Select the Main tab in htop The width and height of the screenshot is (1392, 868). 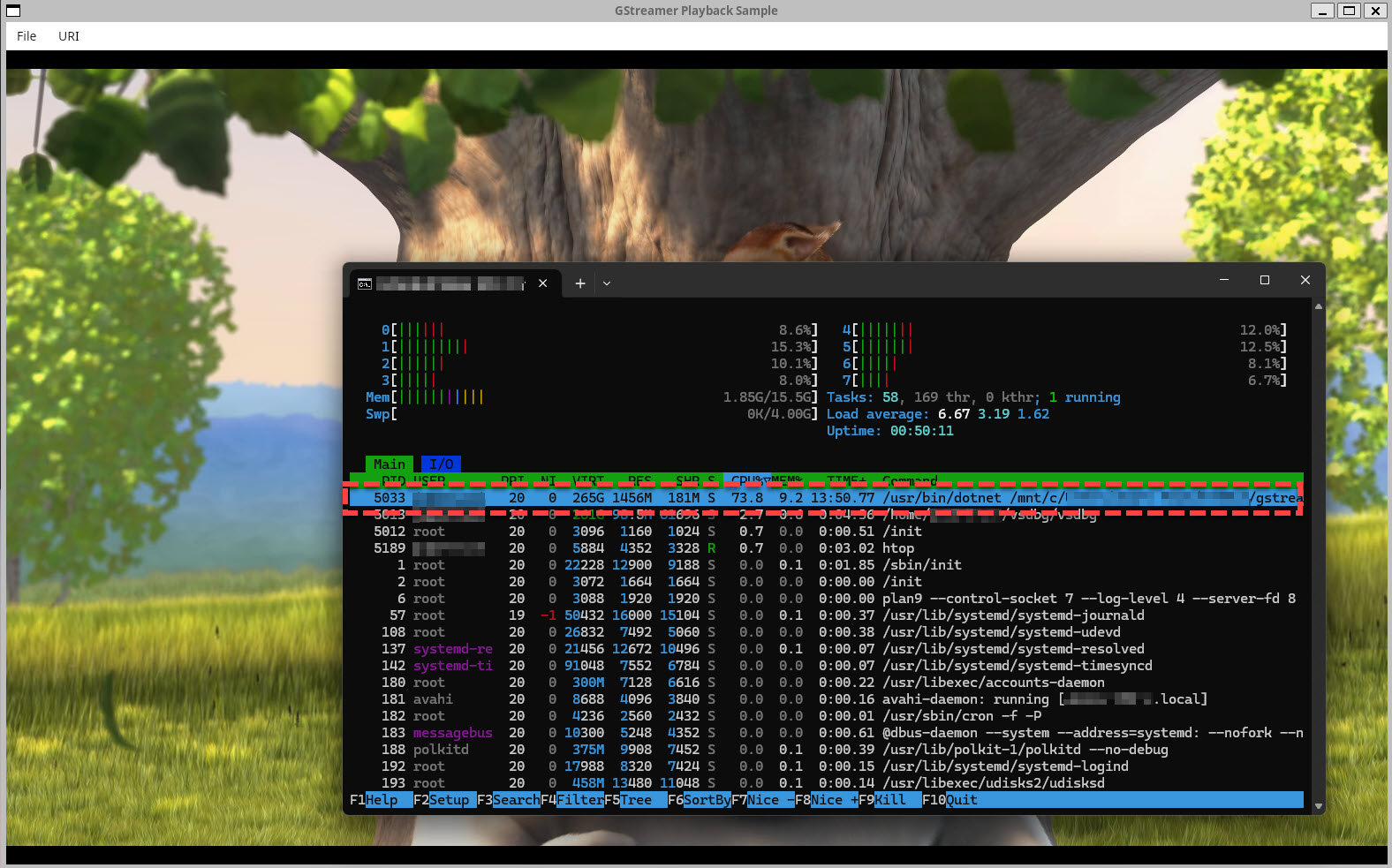click(x=389, y=464)
